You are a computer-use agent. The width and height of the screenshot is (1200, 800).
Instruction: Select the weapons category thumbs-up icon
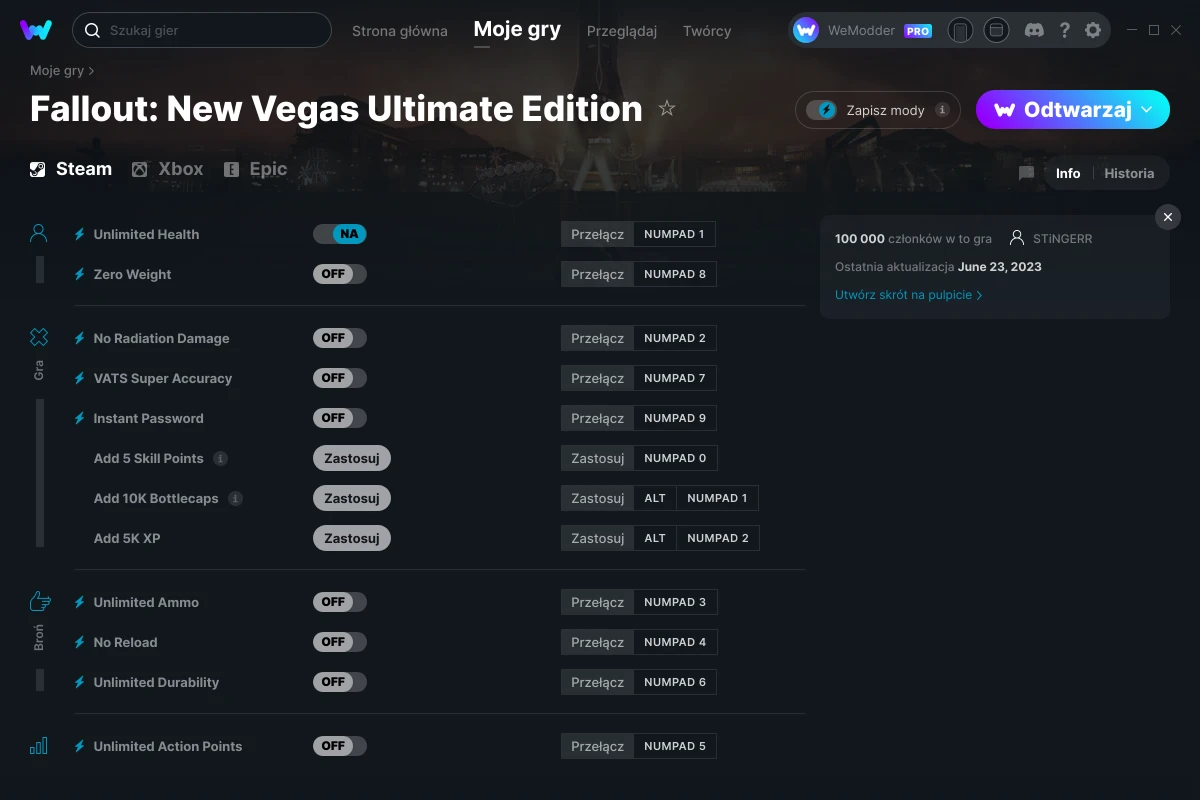(x=39, y=601)
